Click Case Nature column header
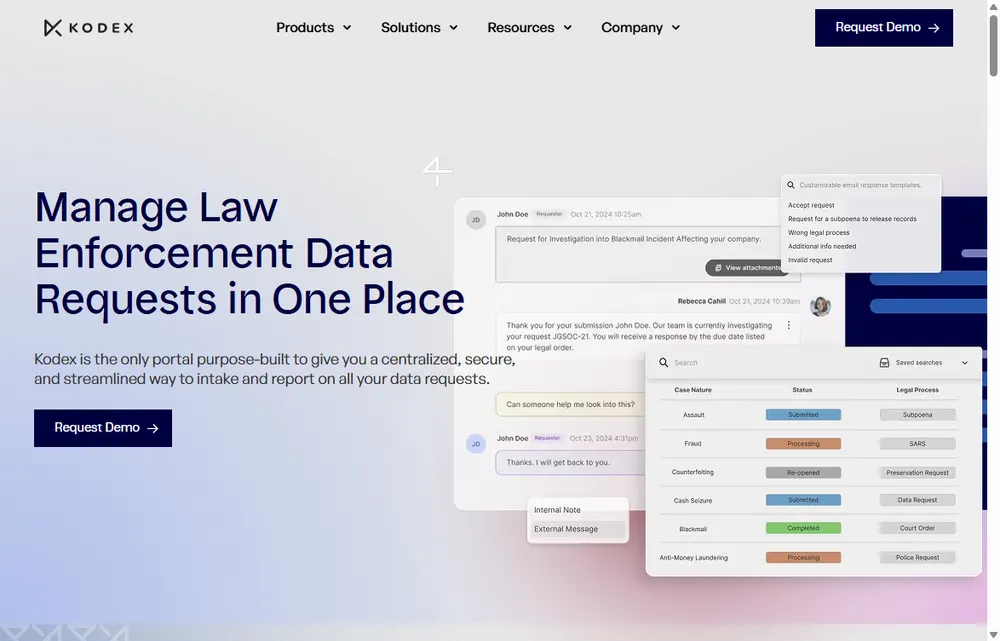The width and height of the screenshot is (1000, 641). coord(693,390)
